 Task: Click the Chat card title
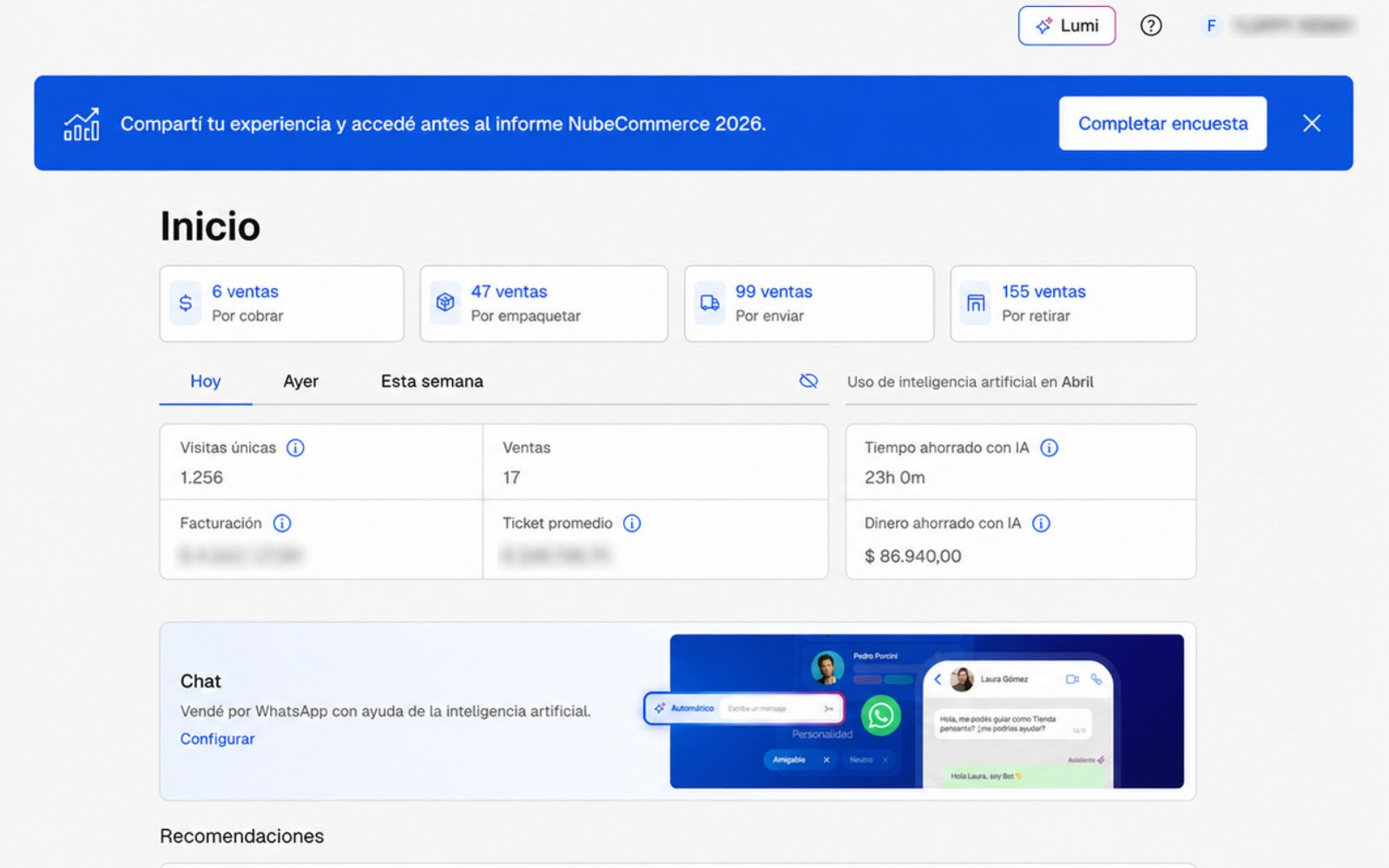tap(201, 681)
